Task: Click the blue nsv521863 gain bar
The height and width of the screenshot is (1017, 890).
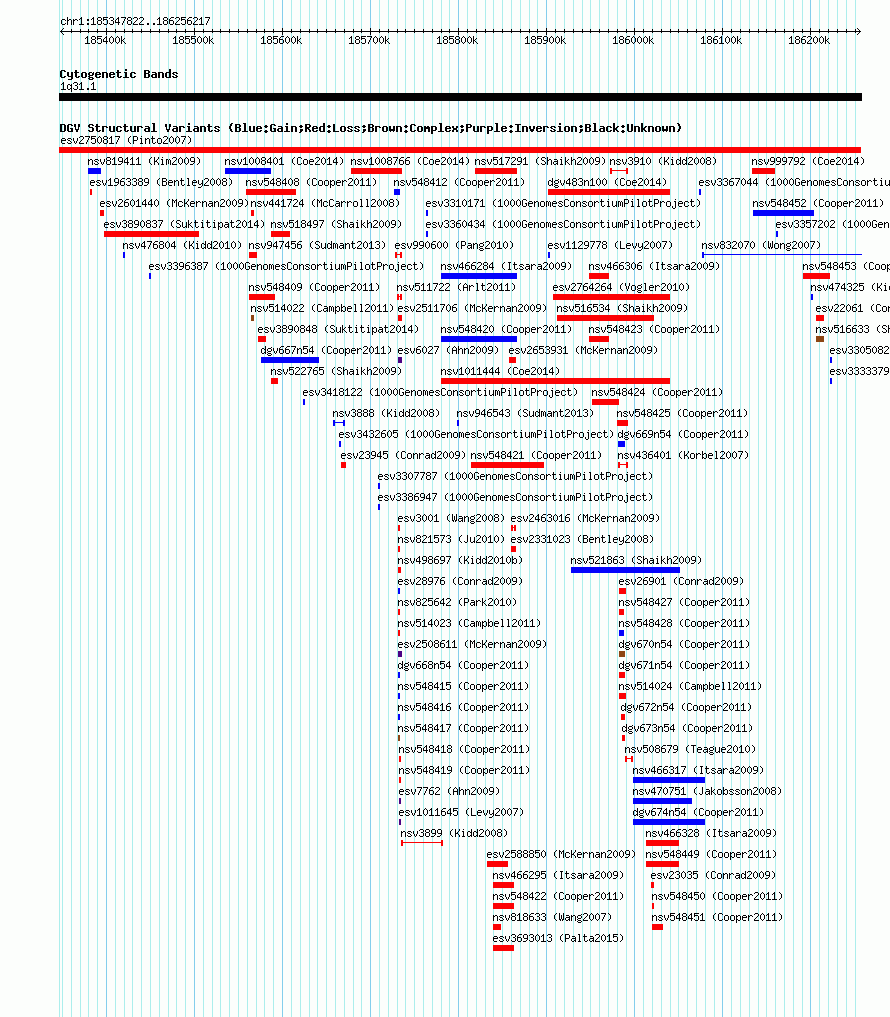Action: 625,570
